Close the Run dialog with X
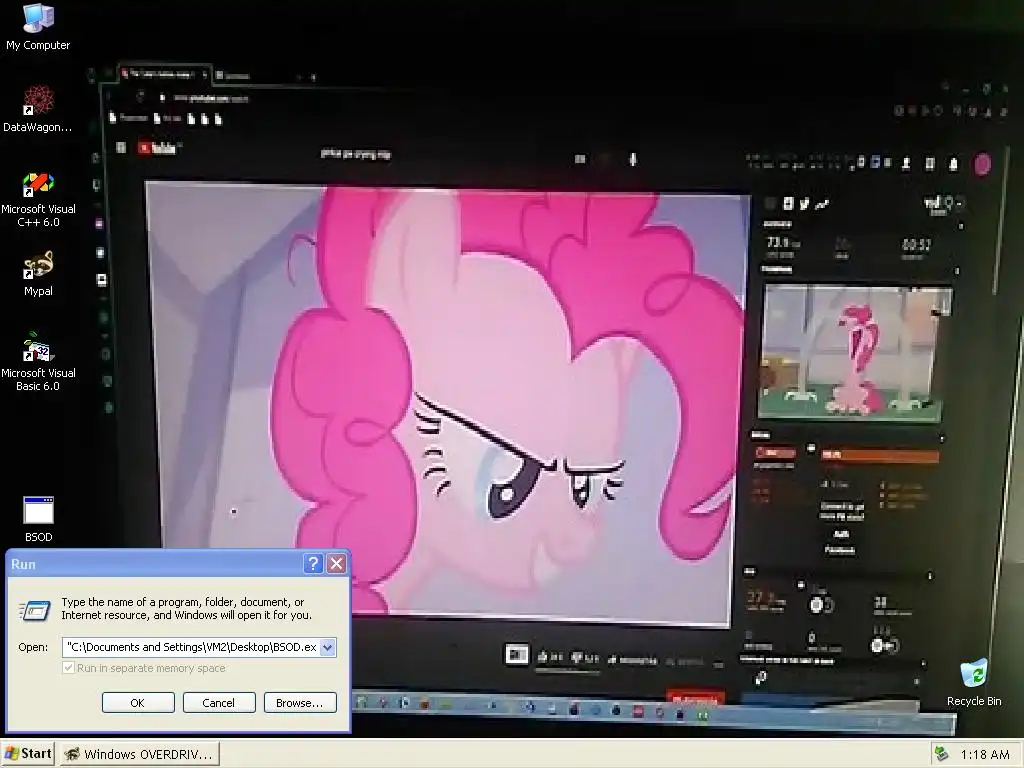The height and width of the screenshot is (768, 1024). (336, 563)
